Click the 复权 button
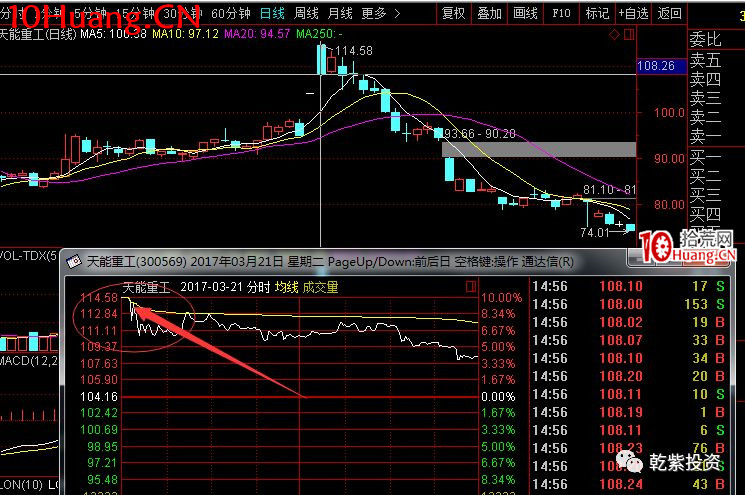 (x=453, y=13)
